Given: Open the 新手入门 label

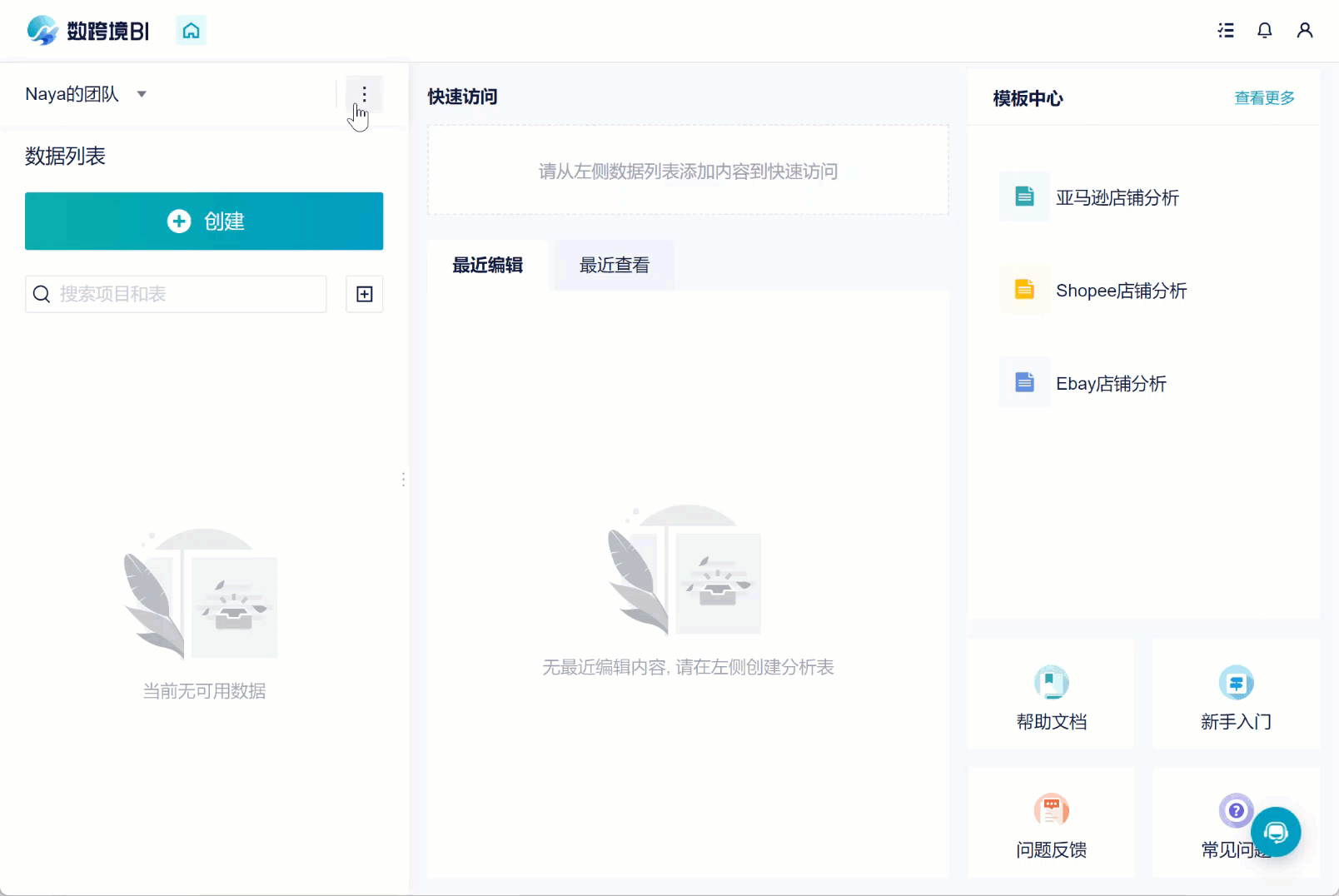Looking at the screenshot, I should (1236, 722).
